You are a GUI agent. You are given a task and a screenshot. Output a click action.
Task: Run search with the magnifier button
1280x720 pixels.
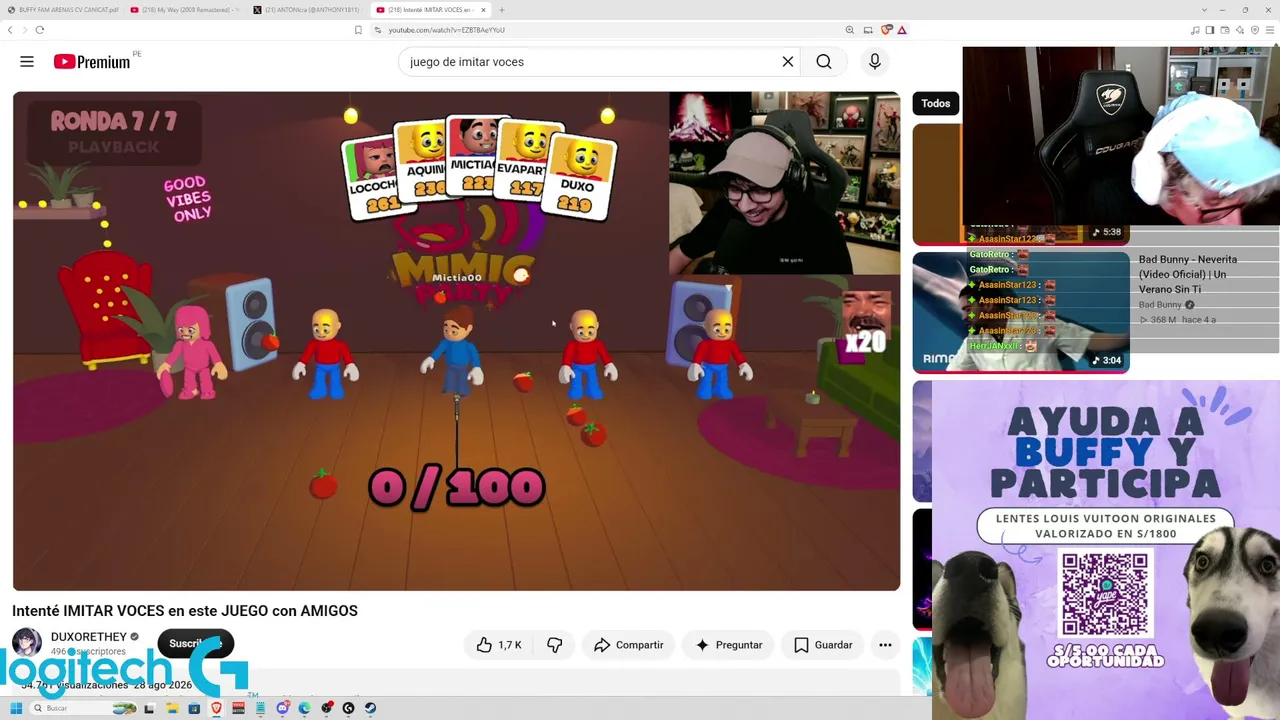click(824, 62)
